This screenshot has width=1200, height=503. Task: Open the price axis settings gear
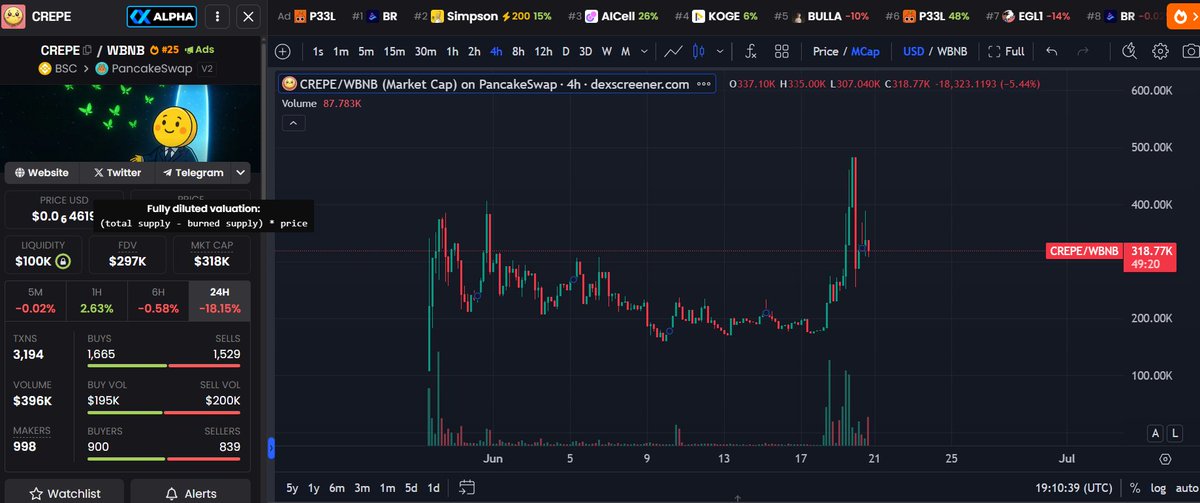(x=1165, y=458)
